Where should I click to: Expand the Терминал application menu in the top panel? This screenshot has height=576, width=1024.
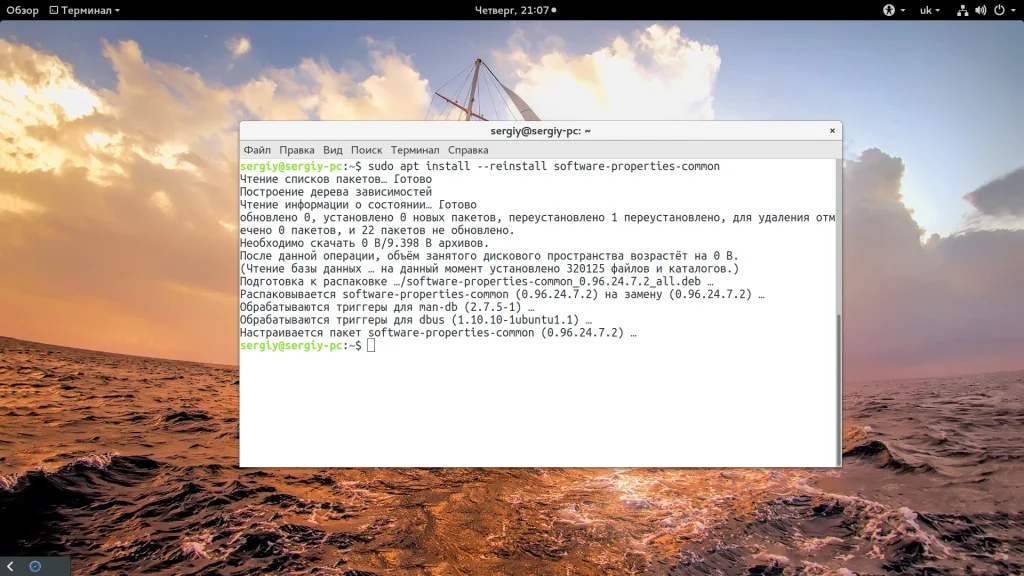[85, 10]
